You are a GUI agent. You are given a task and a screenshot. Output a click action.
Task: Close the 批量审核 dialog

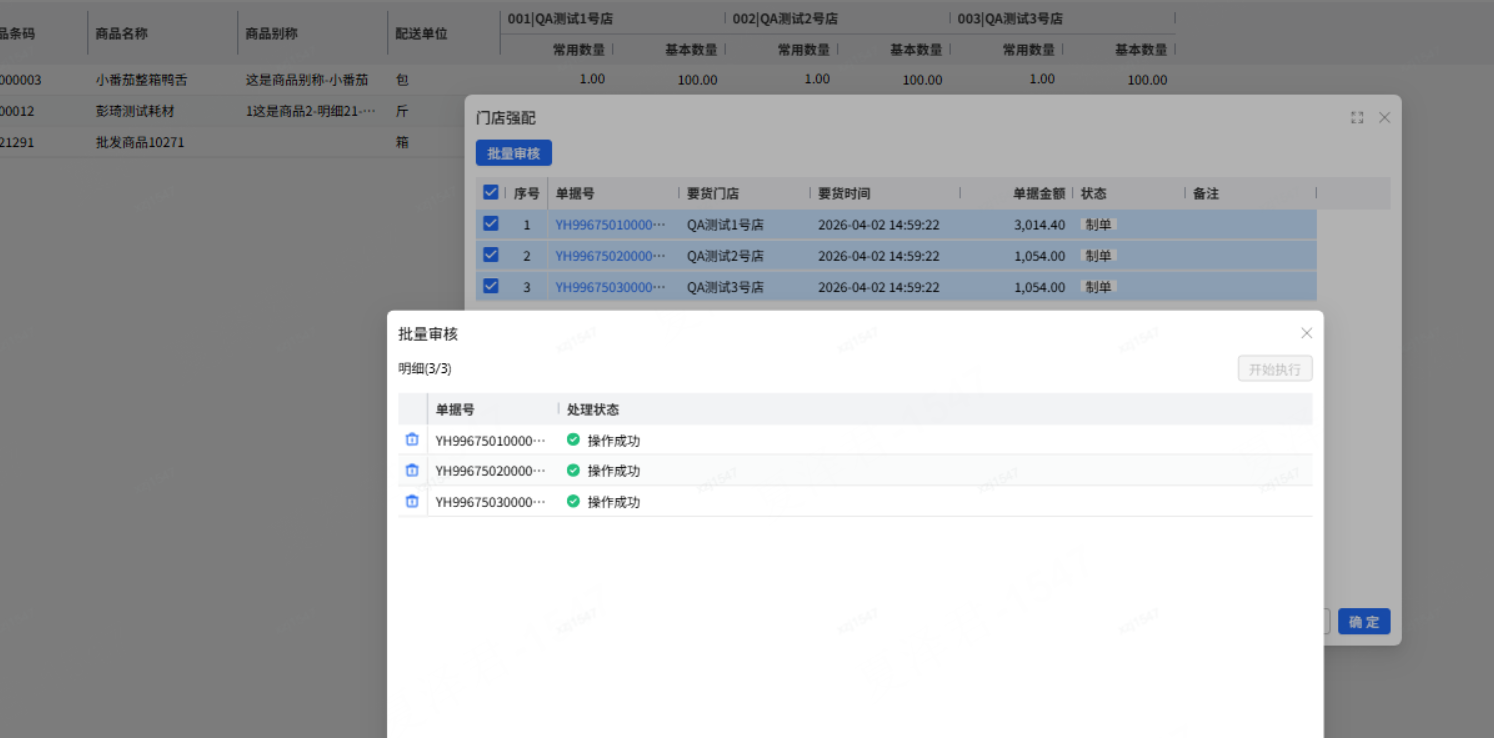coord(1306,333)
